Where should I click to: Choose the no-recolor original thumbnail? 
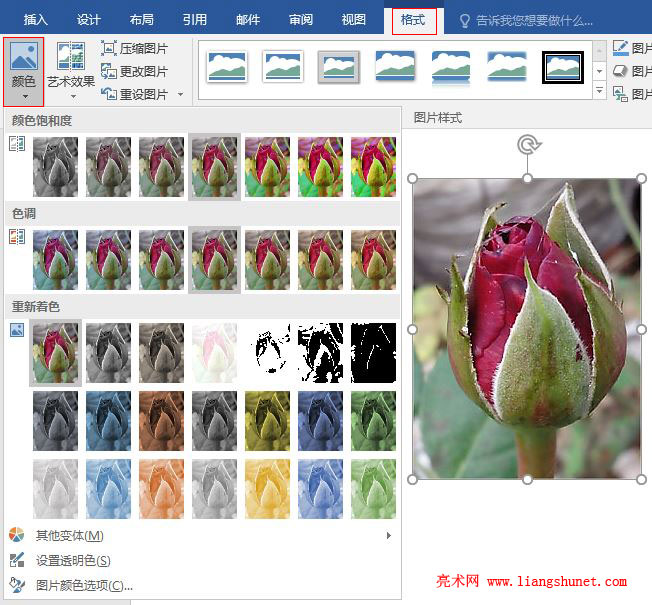[55, 353]
